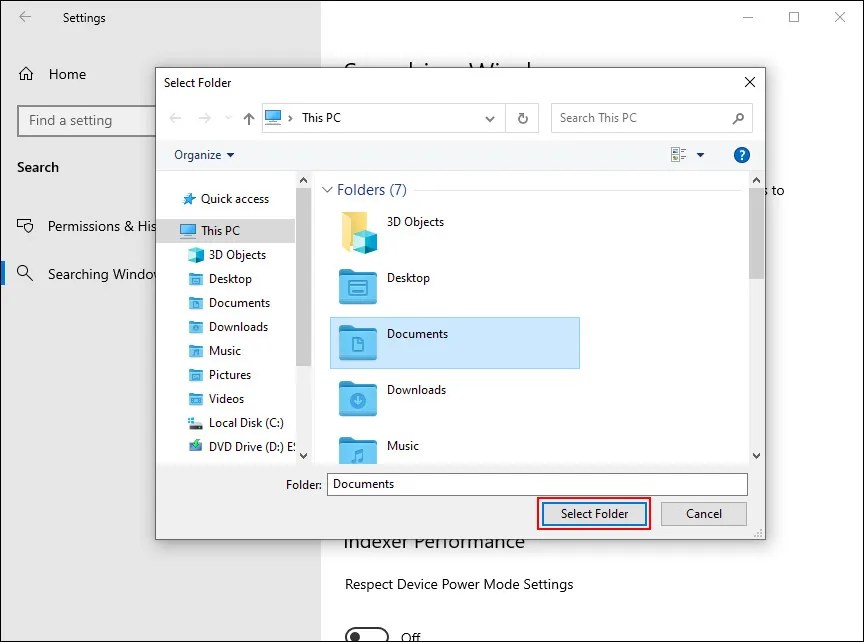Screen dimensions: 864x642
Task: Open the view options dropdown arrow
Action: [700, 155]
